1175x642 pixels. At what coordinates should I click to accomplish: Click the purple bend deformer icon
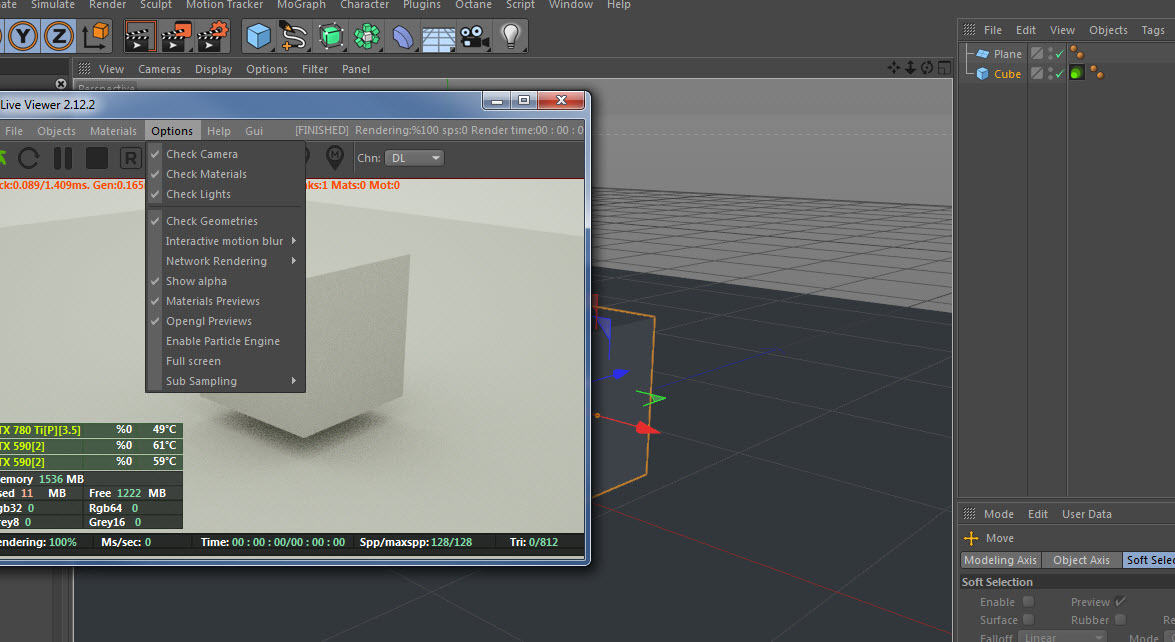(402, 36)
